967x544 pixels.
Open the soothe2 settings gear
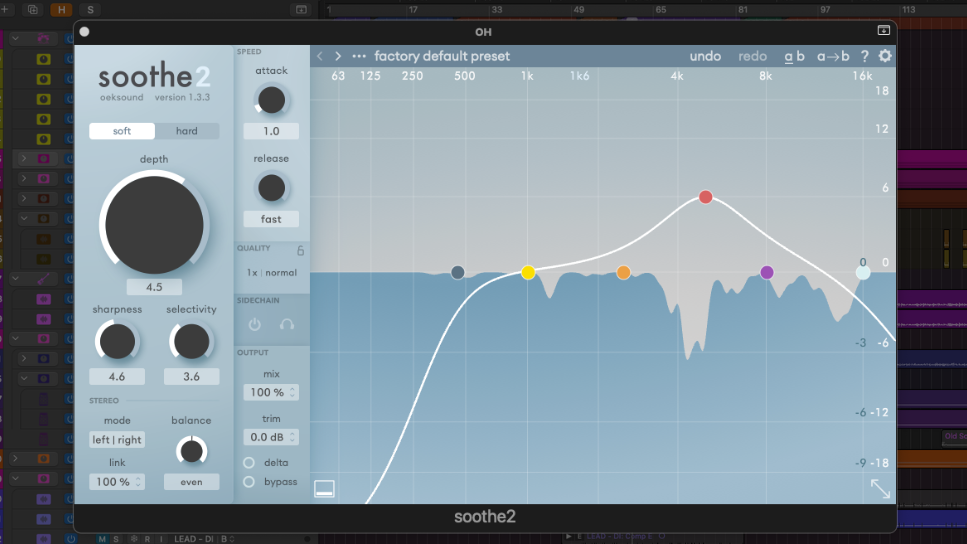885,56
